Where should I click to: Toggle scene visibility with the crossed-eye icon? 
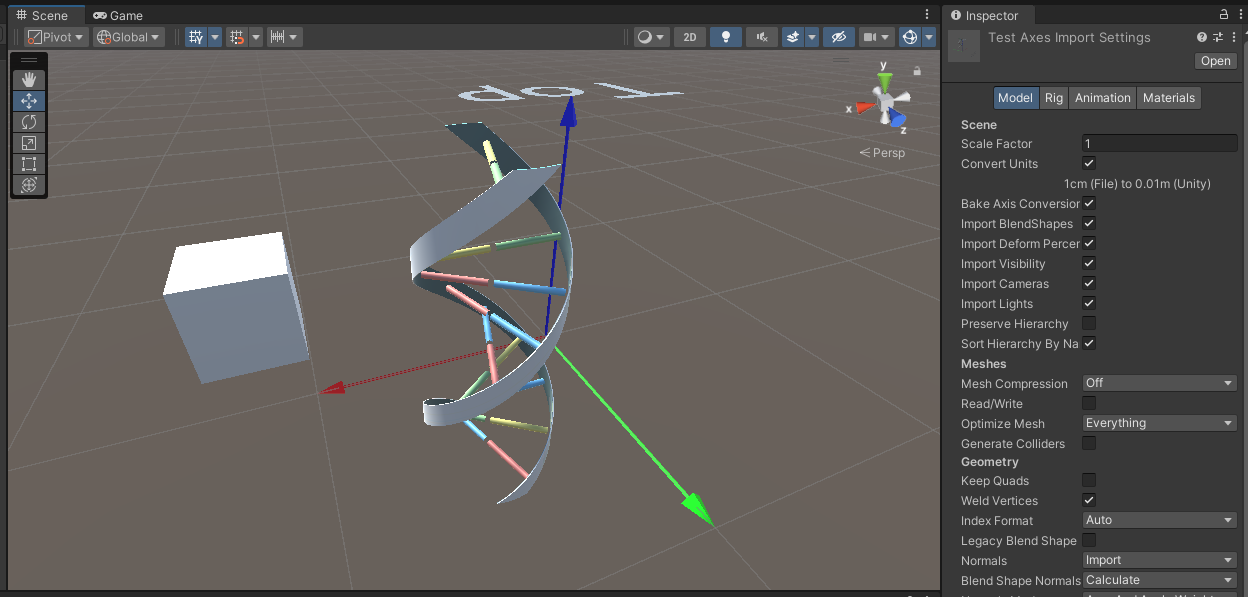838,37
